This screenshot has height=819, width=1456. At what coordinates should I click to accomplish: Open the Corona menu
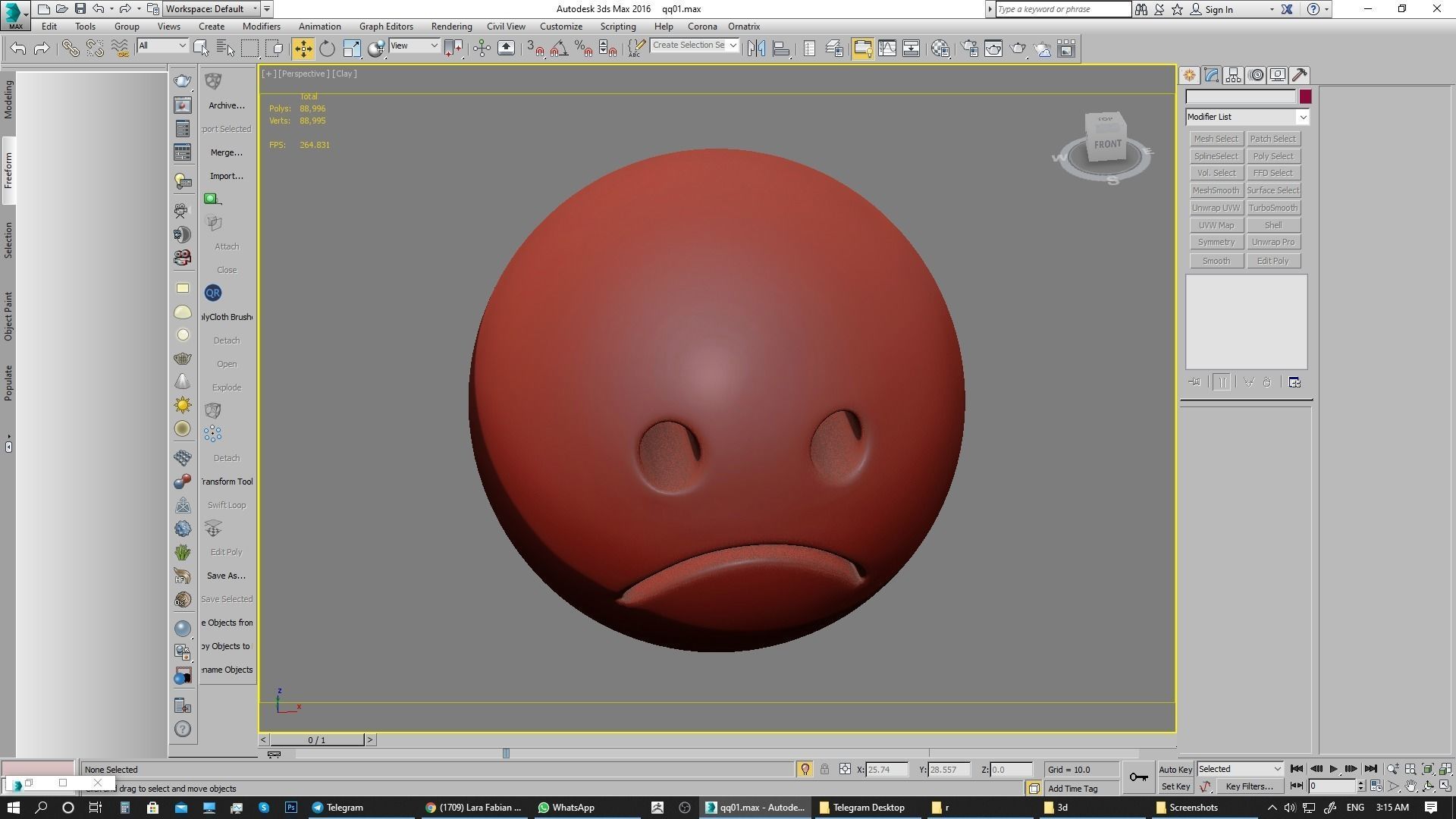pos(702,27)
